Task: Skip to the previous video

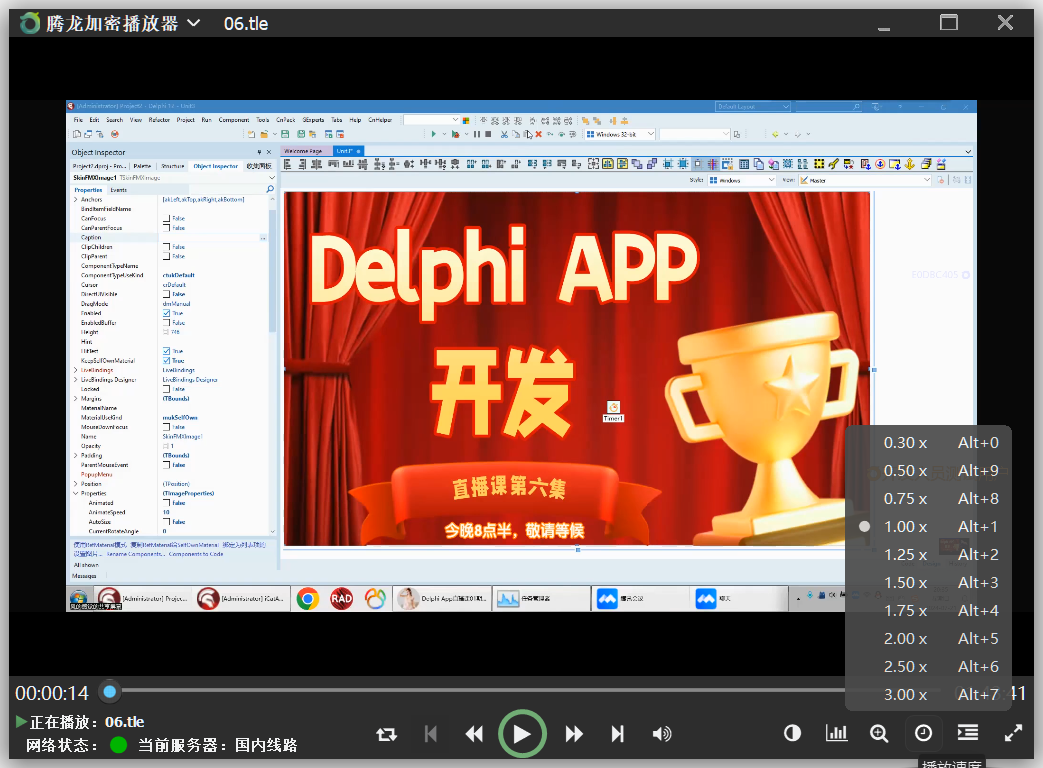Action: point(430,734)
